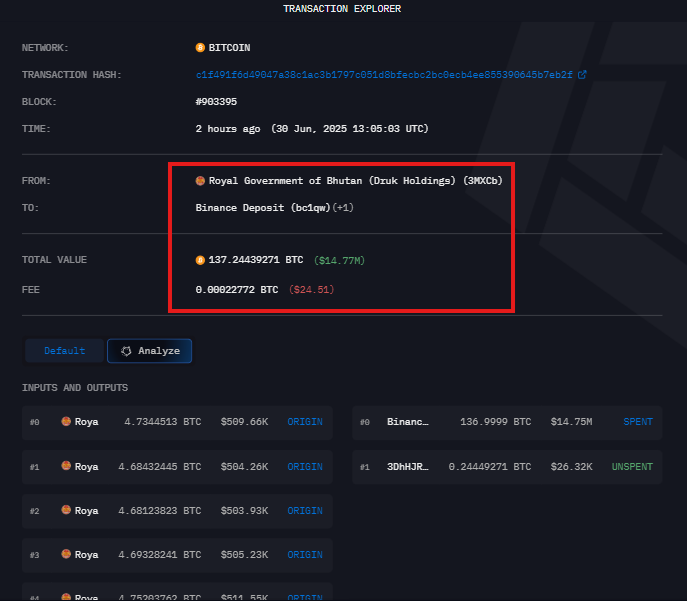Click the Bhutan icon in the input #2 row
687x601 pixels.
66,510
